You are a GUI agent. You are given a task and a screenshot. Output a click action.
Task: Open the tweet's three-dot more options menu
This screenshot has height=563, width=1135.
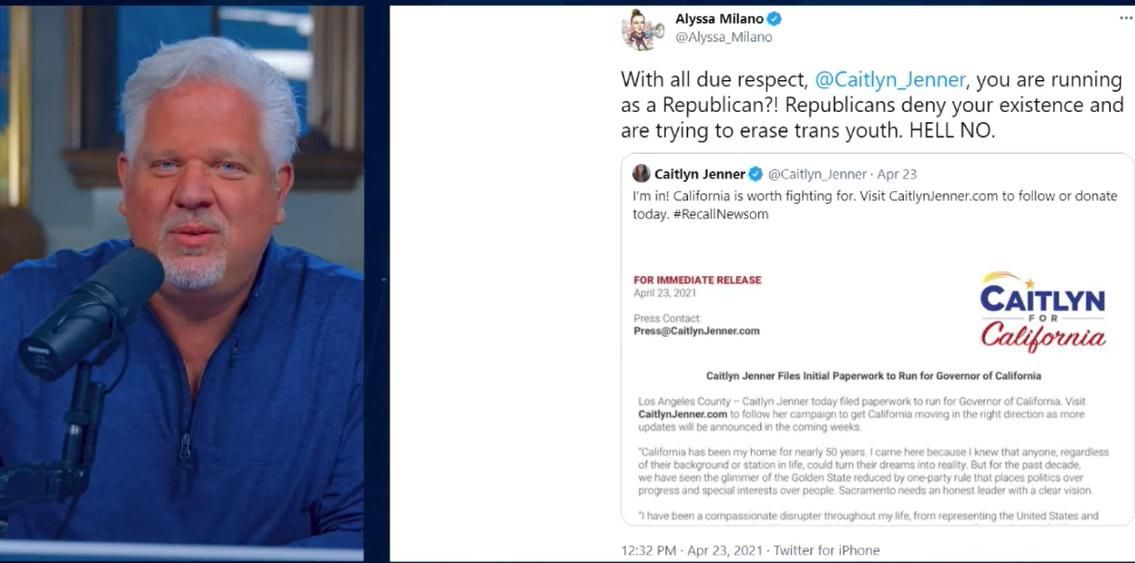pos(1126,18)
